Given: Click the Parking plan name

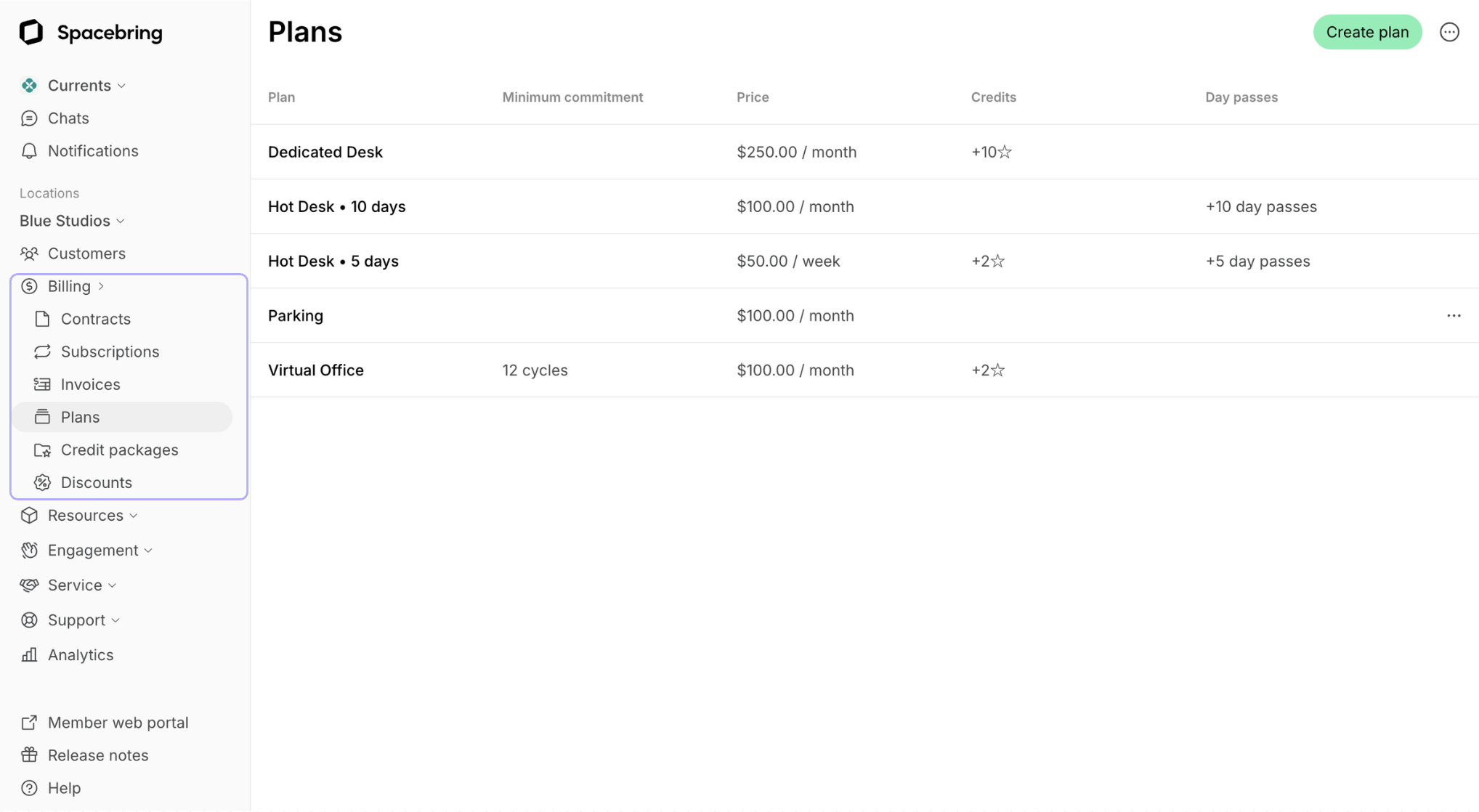Looking at the screenshot, I should (296, 315).
